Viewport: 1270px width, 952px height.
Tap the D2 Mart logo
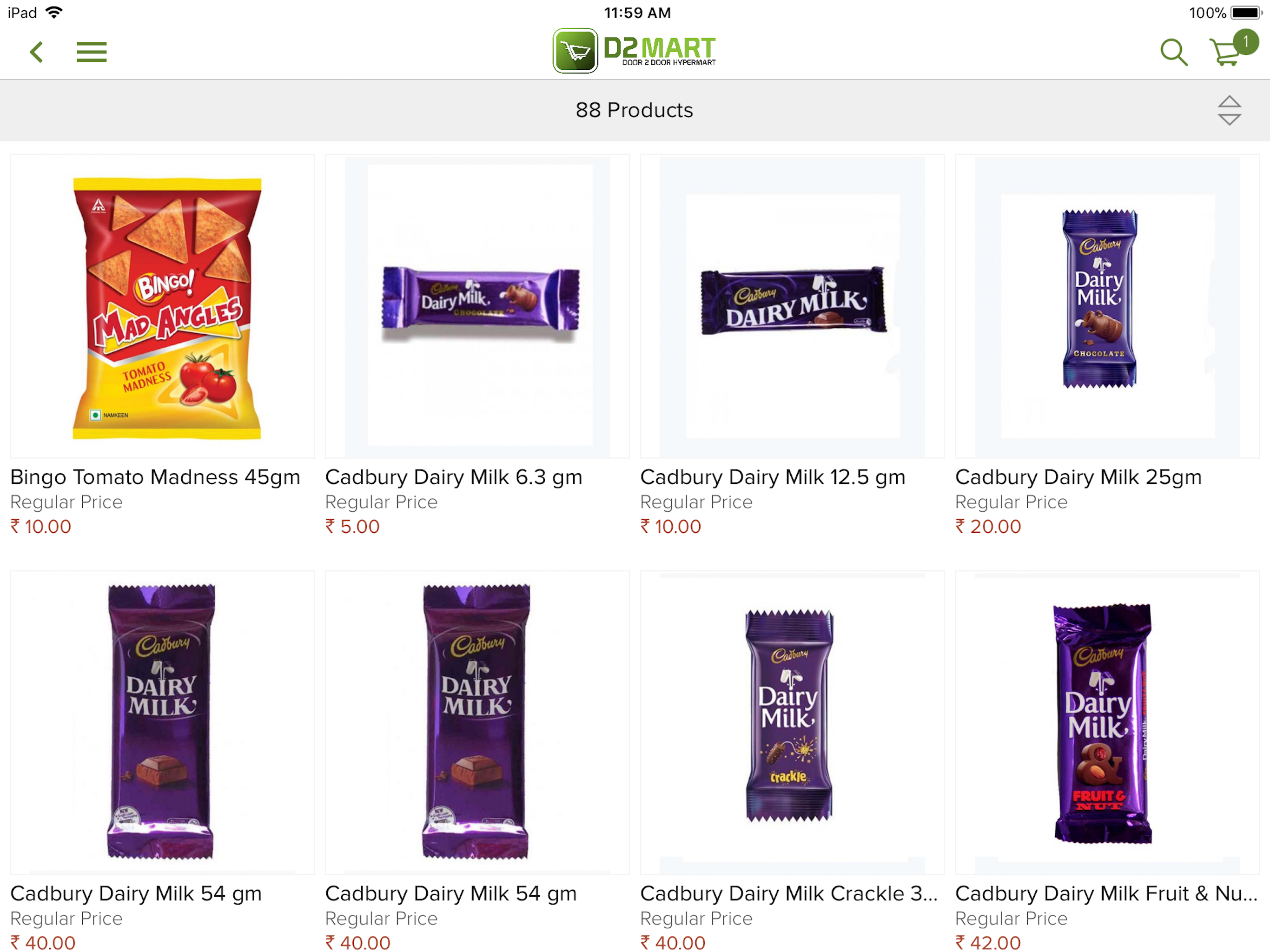point(635,51)
